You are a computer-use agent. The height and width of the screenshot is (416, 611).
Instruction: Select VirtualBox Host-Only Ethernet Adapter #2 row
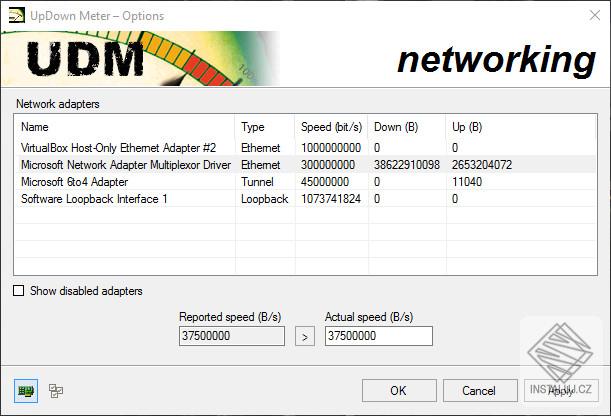point(305,148)
